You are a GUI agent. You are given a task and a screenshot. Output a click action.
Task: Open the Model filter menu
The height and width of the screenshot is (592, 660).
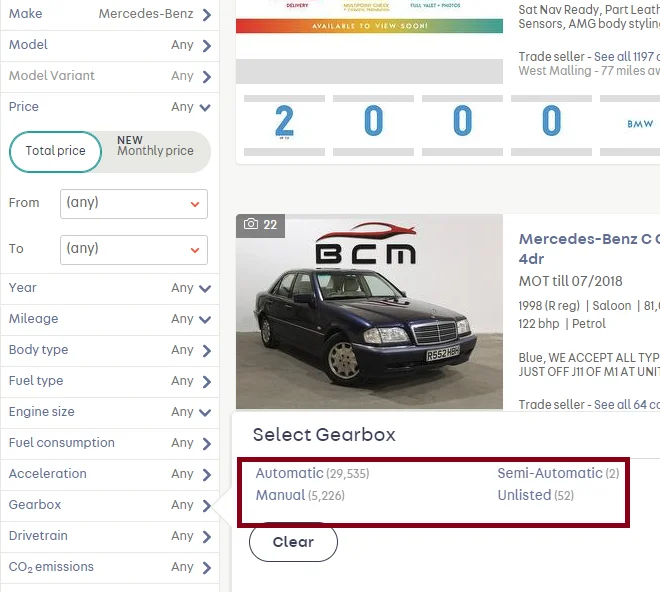(109, 45)
